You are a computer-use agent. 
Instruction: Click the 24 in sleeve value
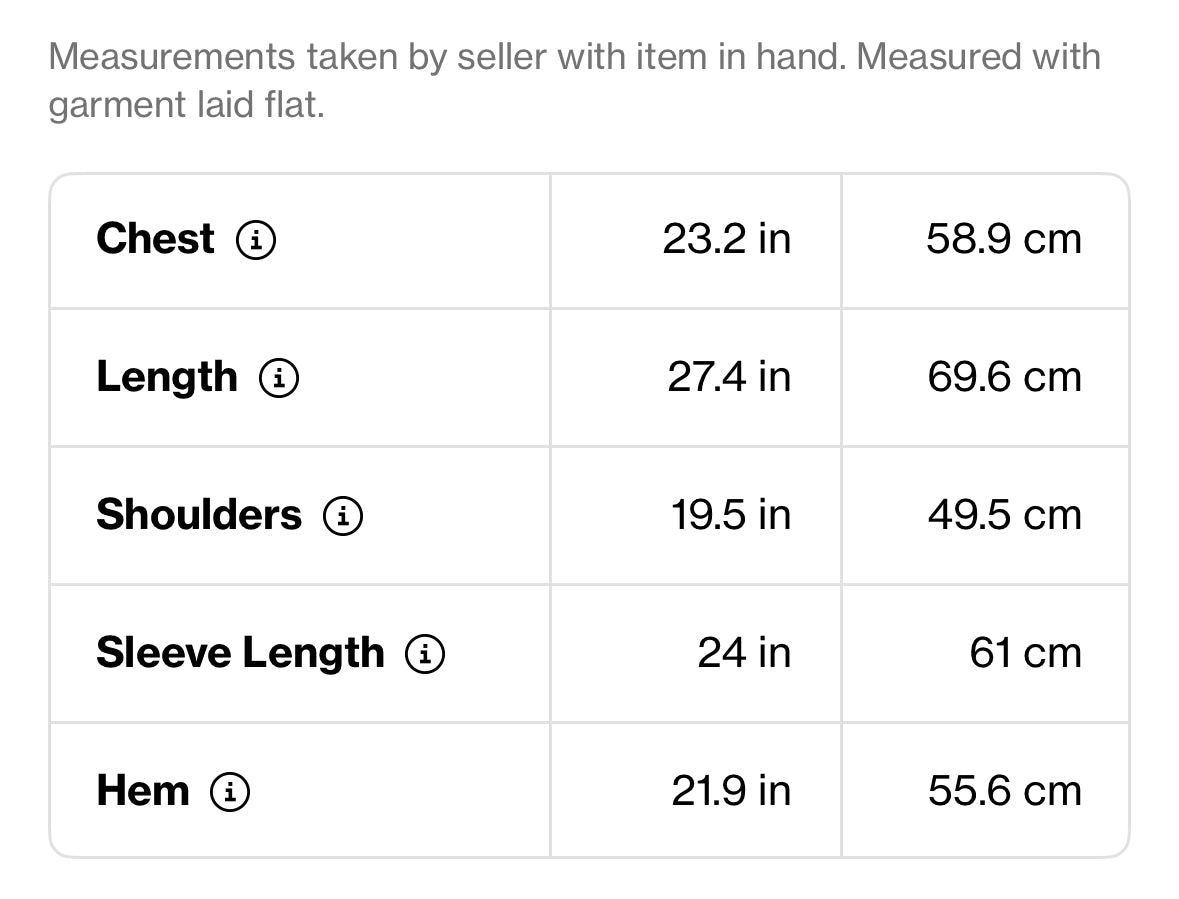pyautogui.click(x=744, y=653)
